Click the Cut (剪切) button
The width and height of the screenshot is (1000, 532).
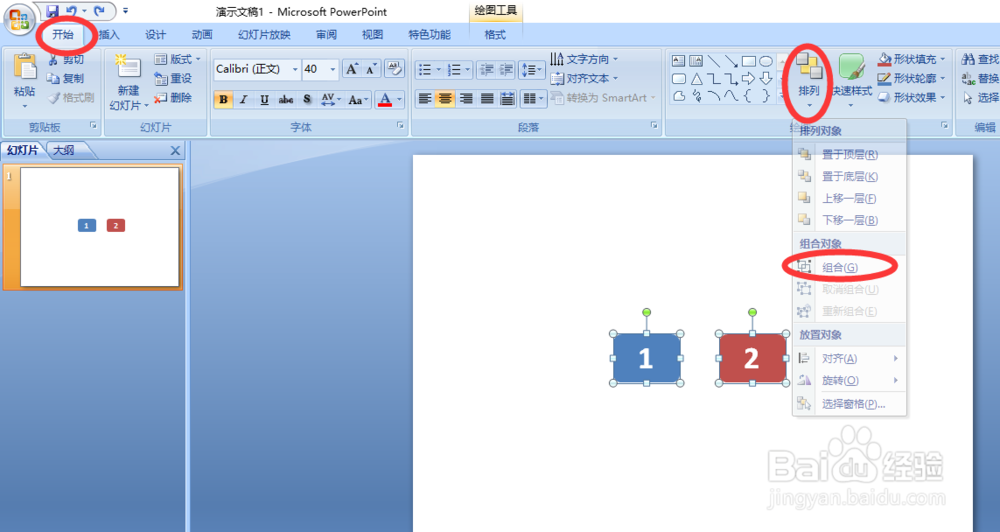point(66,59)
